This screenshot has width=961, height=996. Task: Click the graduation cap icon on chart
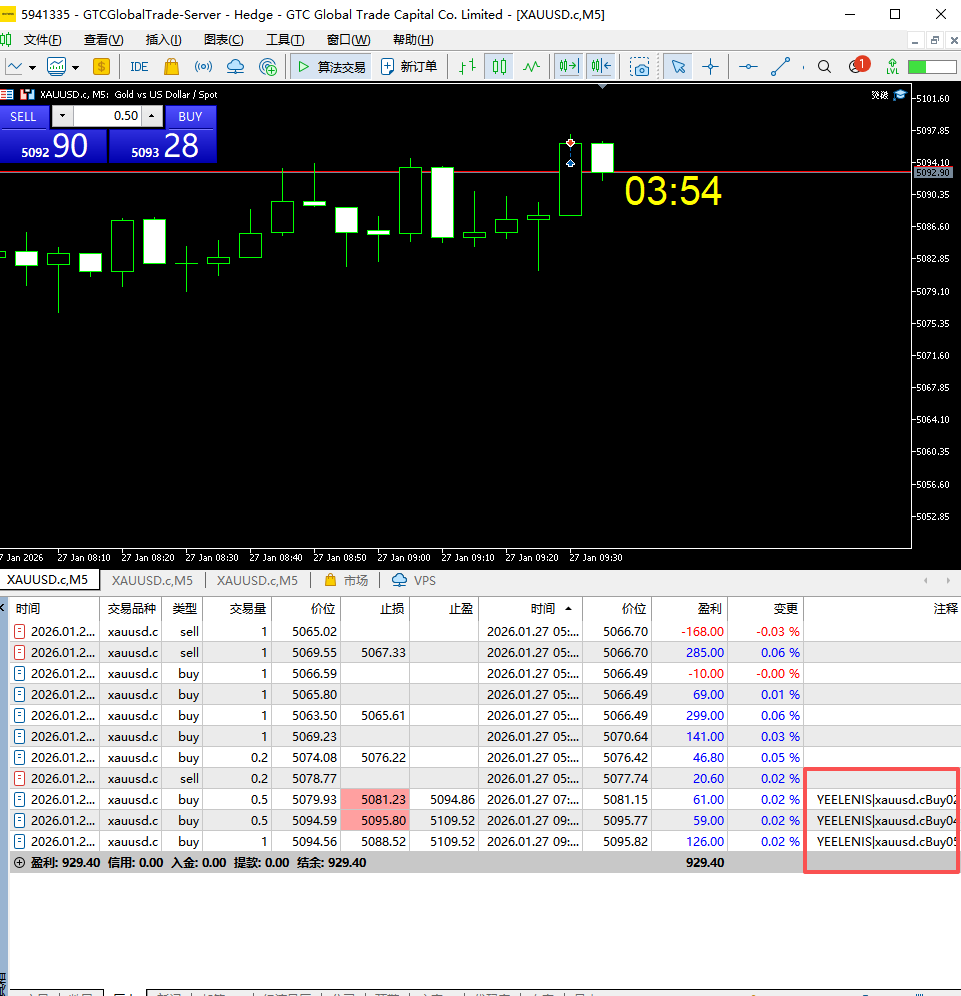tap(900, 95)
